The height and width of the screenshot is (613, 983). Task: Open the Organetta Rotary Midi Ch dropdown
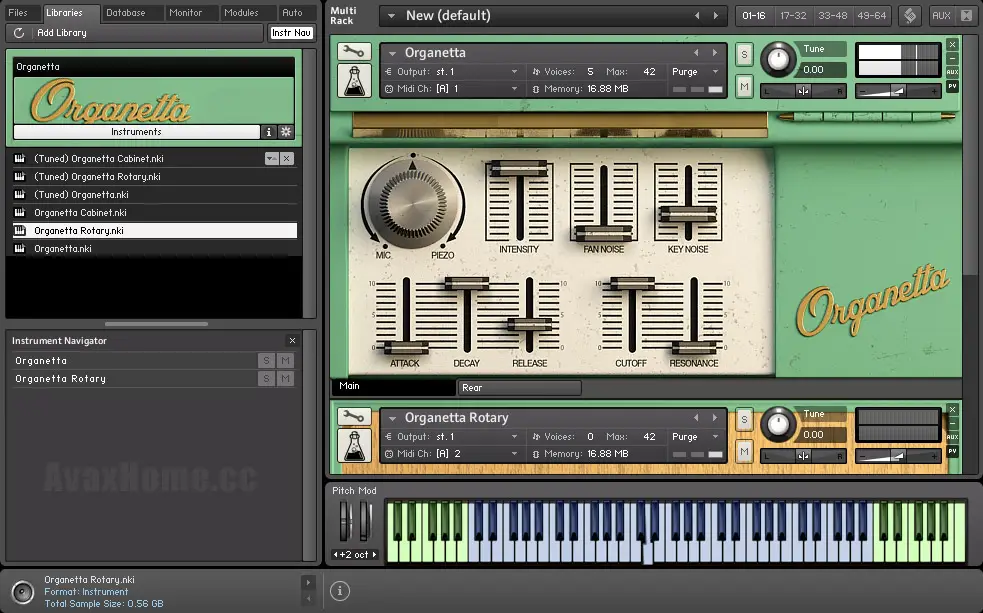514,453
